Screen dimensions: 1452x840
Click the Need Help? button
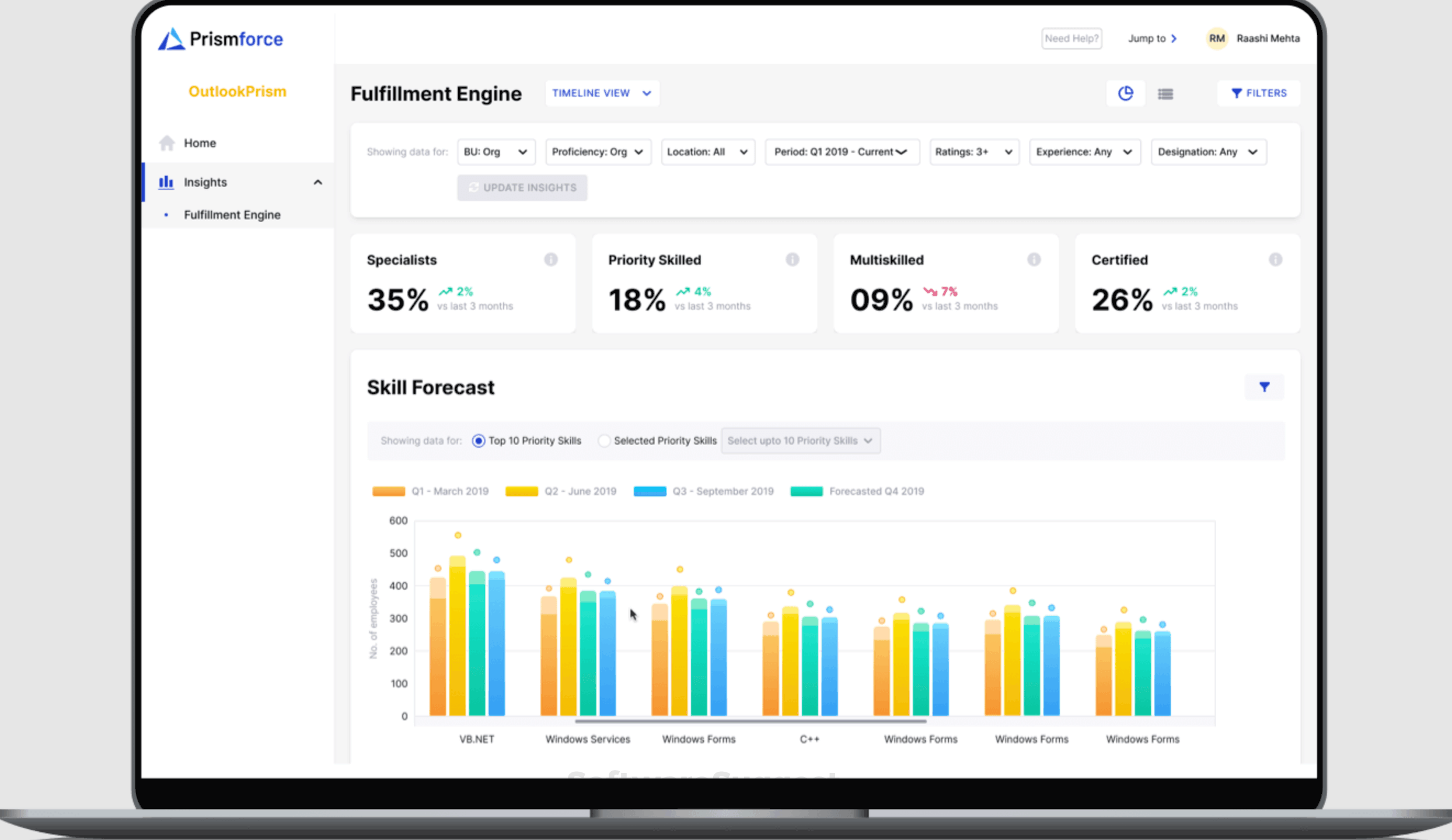pos(1071,38)
